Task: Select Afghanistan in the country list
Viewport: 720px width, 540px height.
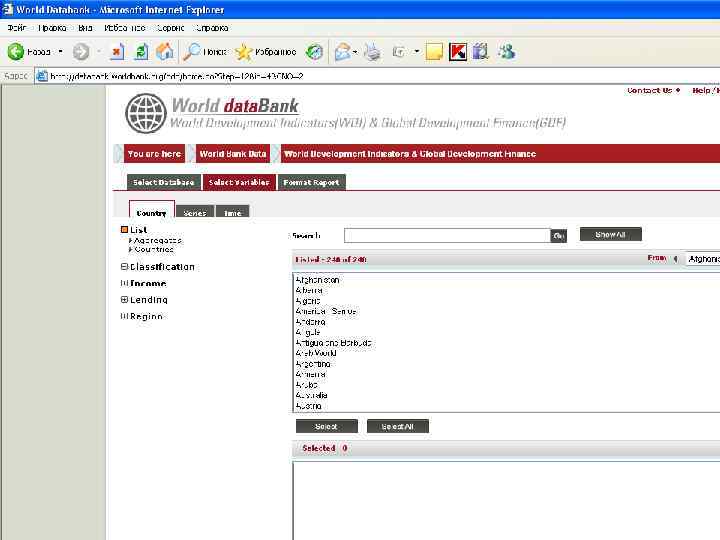Action: tap(318, 280)
